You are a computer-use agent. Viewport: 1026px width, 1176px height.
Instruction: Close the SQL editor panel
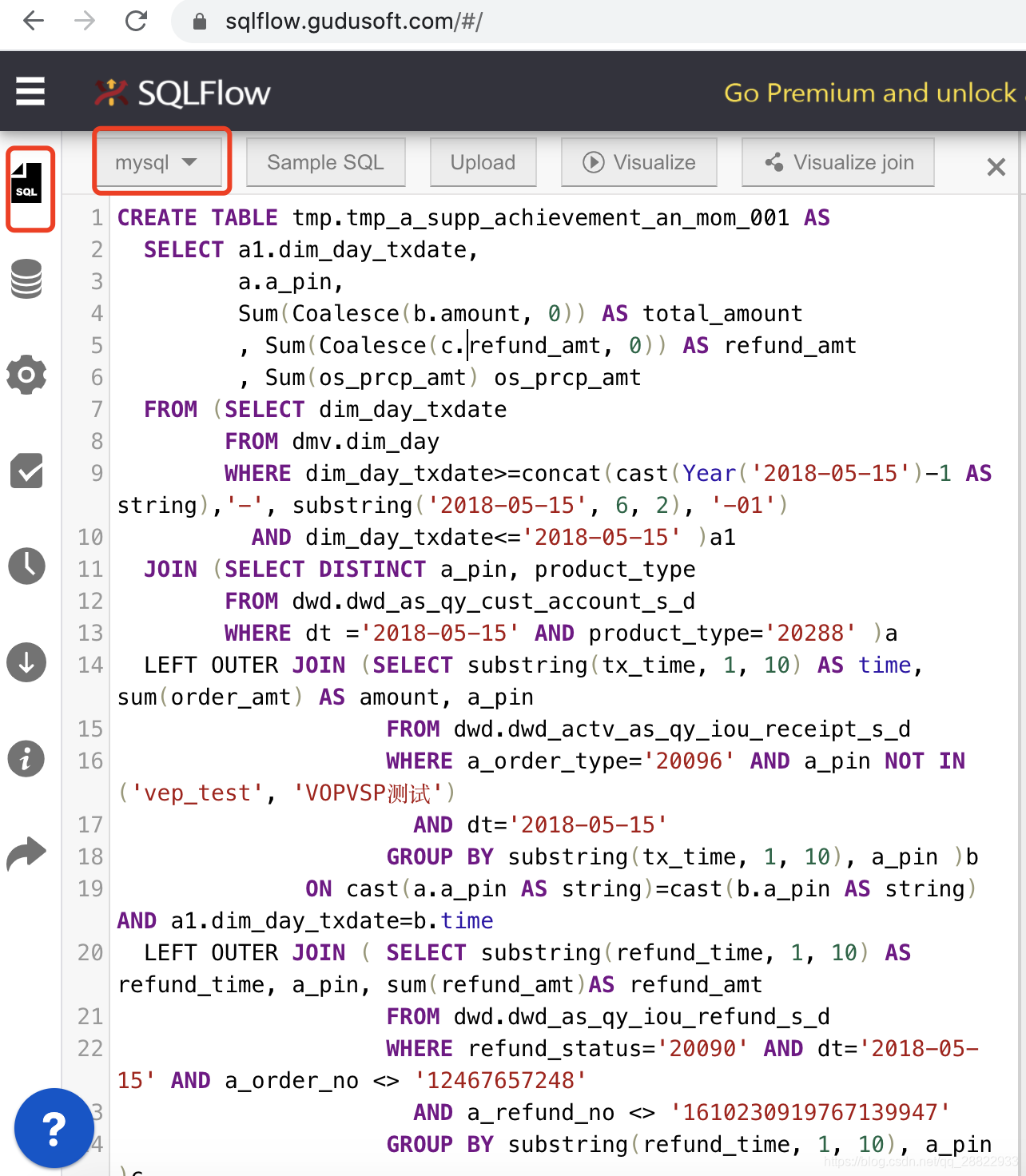click(996, 167)
